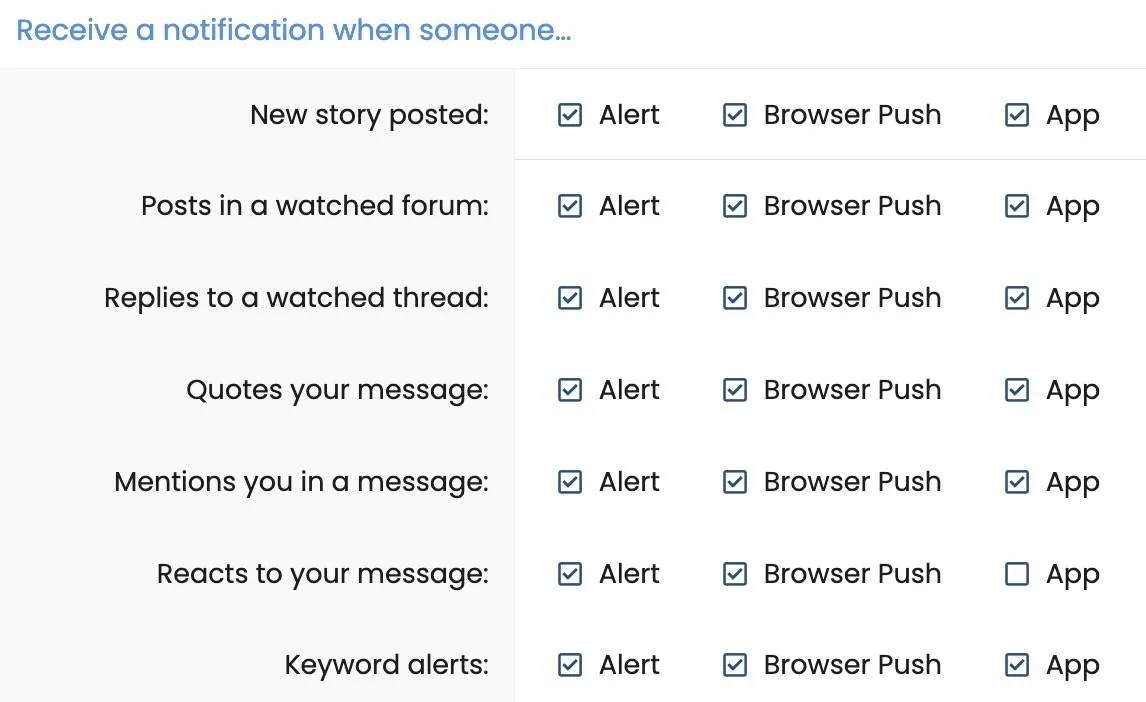Disable Browser Push for New story posted
Image resolution: width=1146 pixels, height=702 pixels.
pos(734,115)
